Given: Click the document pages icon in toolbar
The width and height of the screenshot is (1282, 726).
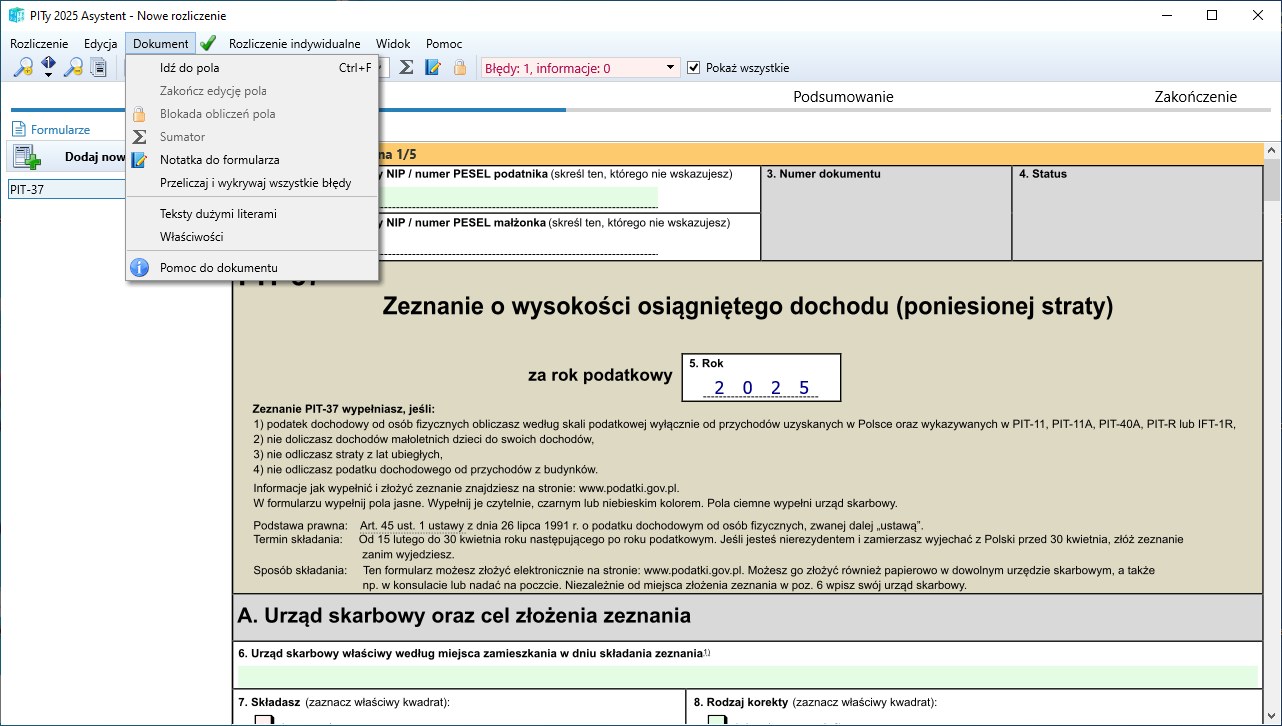Looking at the screenshot, I should (99, 68).
